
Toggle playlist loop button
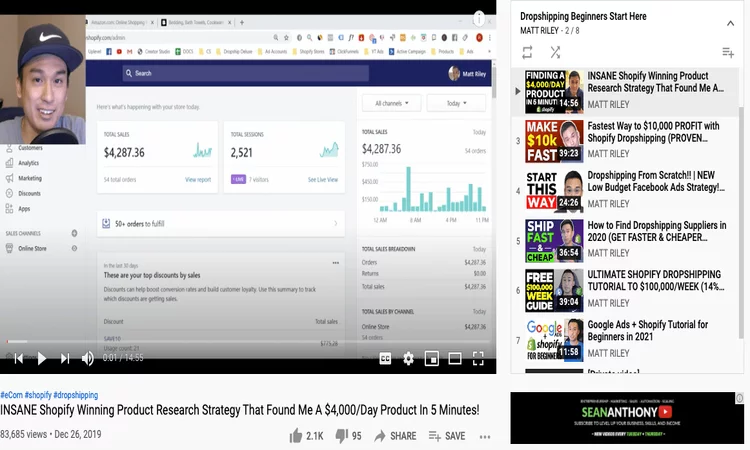pyautogui.click(x=527, y=52)
